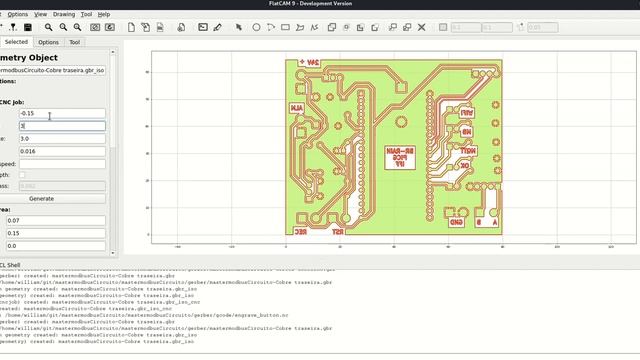Click the focused field with value 3
640x360 pixels.
[x=62, y=126]
